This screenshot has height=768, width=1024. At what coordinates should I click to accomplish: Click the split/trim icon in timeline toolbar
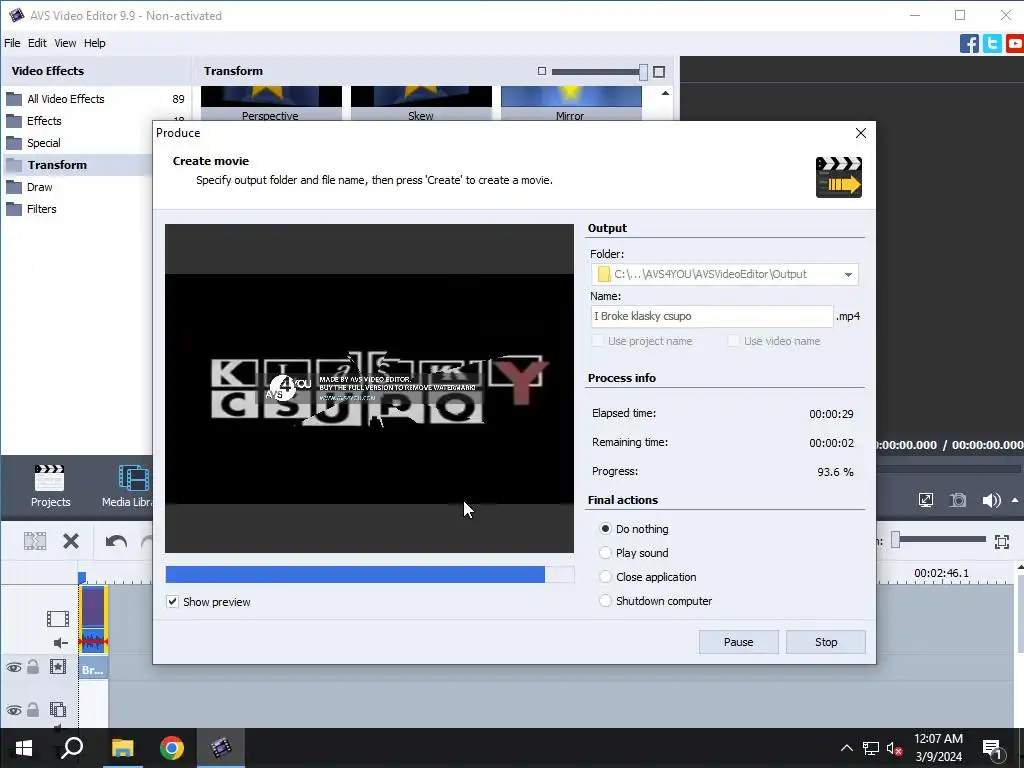tap(35, 541)
